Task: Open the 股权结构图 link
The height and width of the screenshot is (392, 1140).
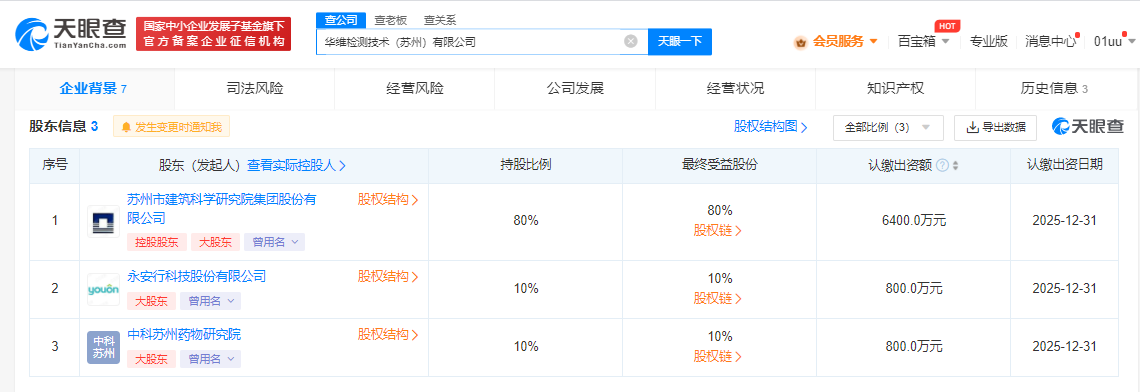Action: pyautogui.click(x=771, y=127)
